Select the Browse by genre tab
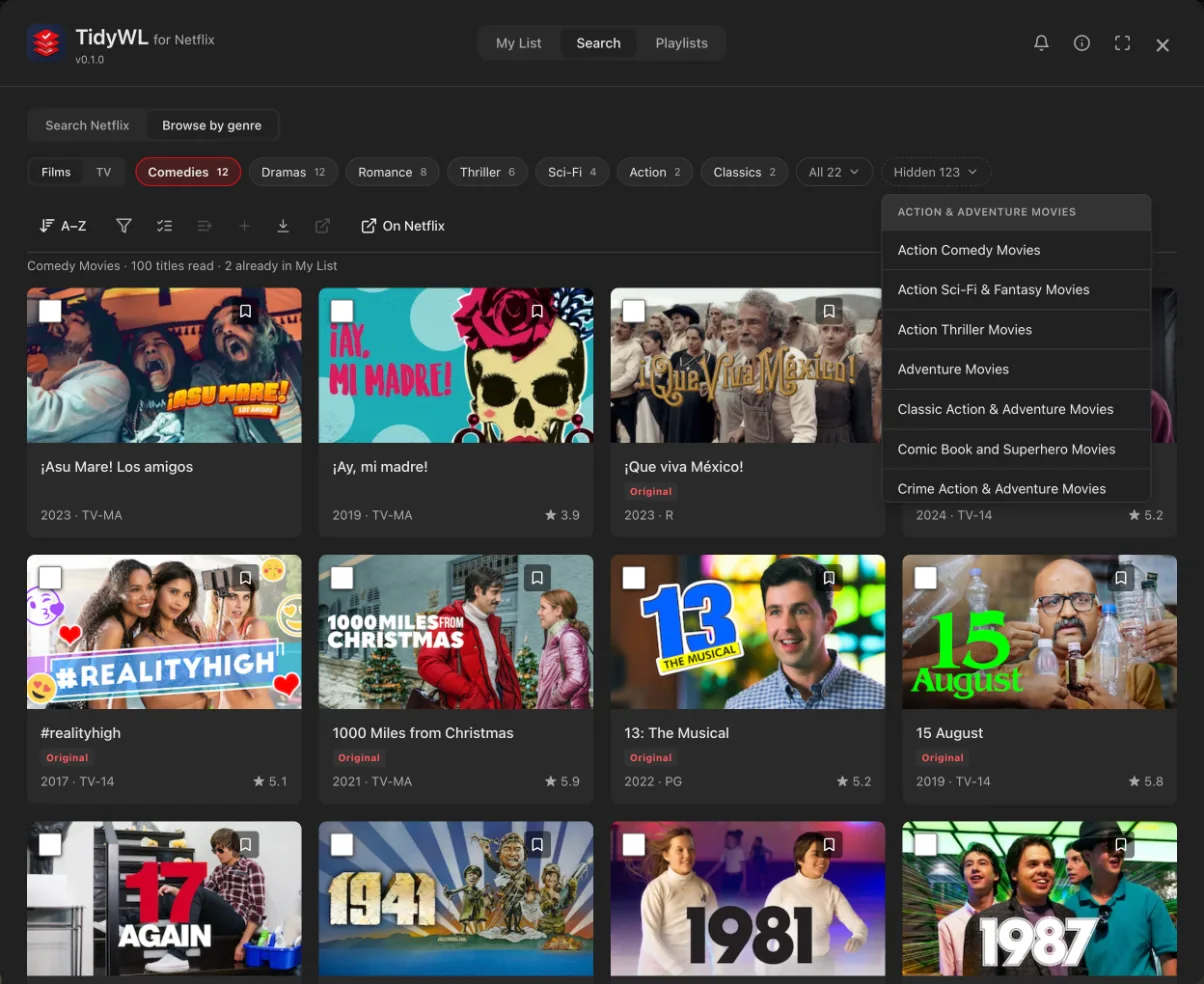The image size is (1204, 984). (x=212, y=125)
